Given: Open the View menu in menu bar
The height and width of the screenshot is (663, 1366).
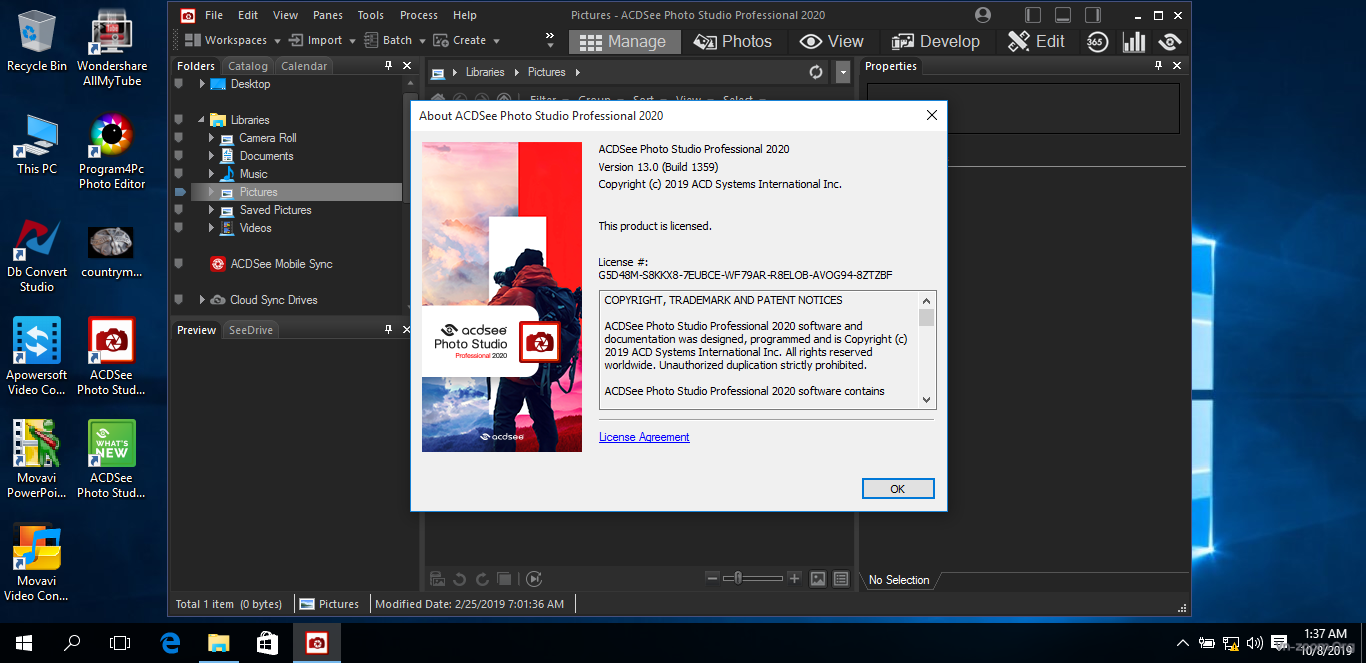Looking at the screenshot, I should [x=286, y=15].
